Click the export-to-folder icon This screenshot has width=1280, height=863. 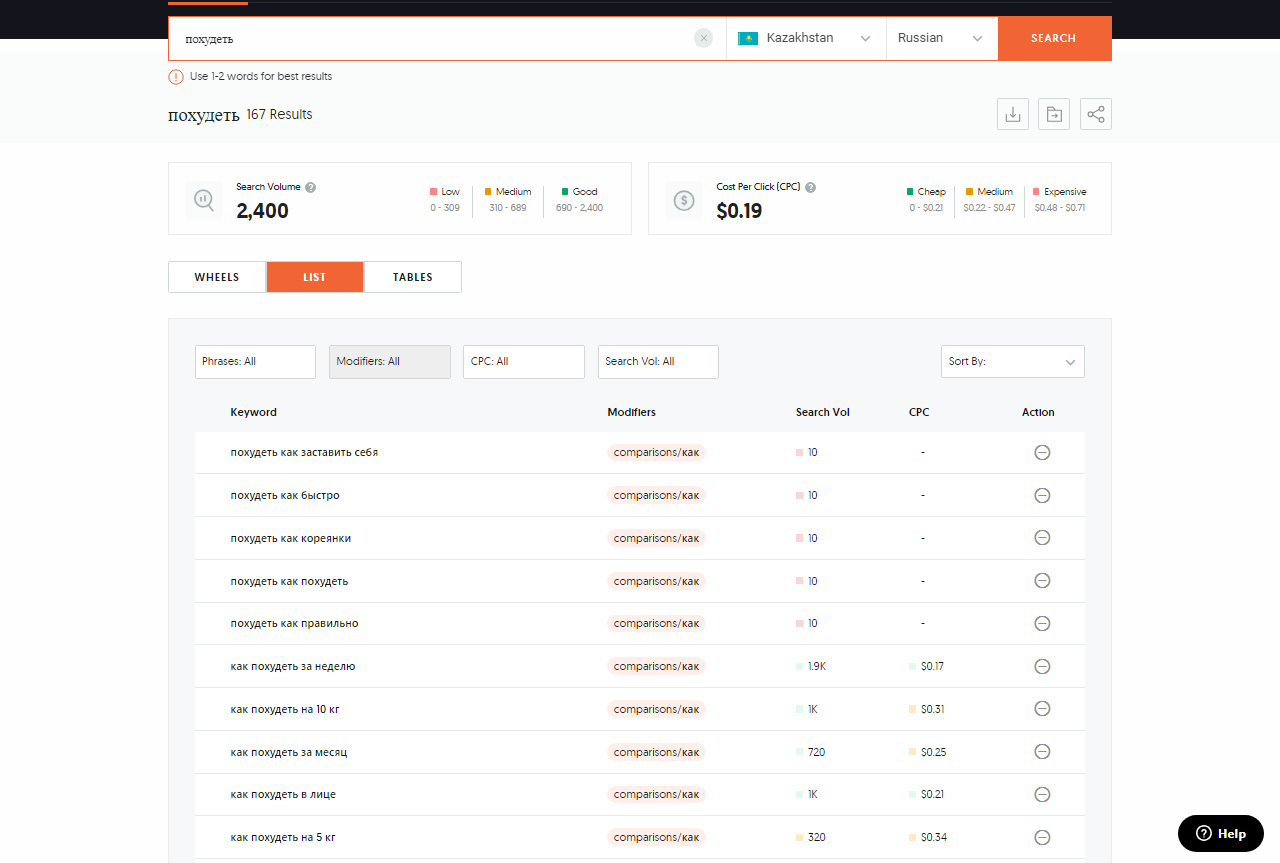[x=1054, y=114]
